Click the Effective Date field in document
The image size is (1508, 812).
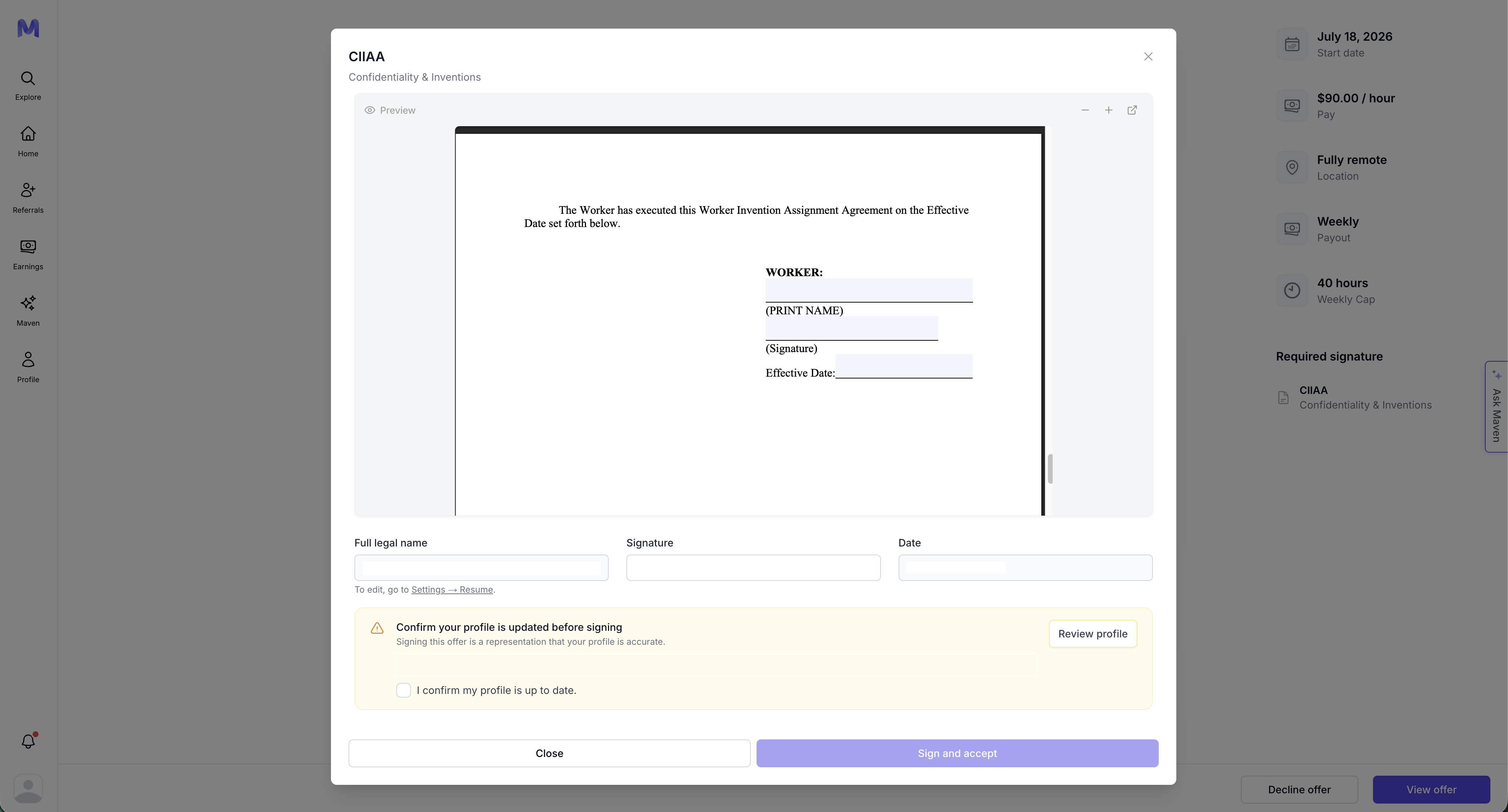(904, 366)
